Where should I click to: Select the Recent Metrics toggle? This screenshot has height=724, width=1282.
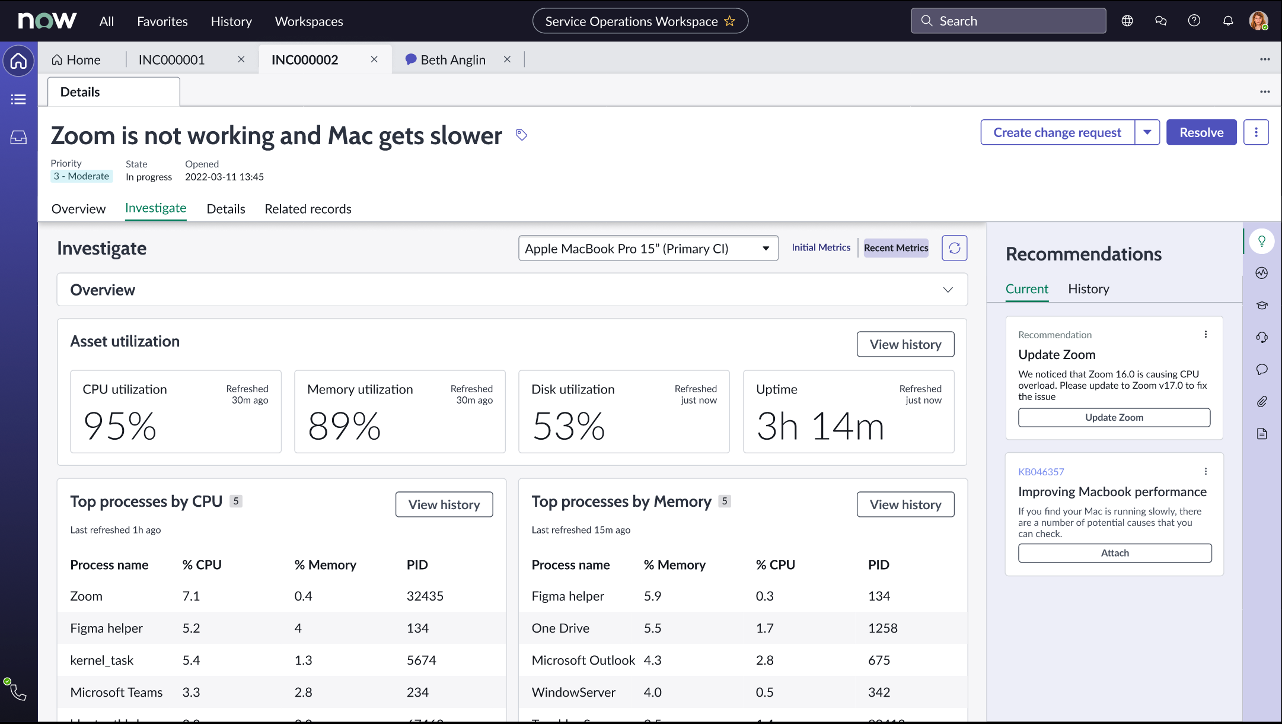[896, 248]
